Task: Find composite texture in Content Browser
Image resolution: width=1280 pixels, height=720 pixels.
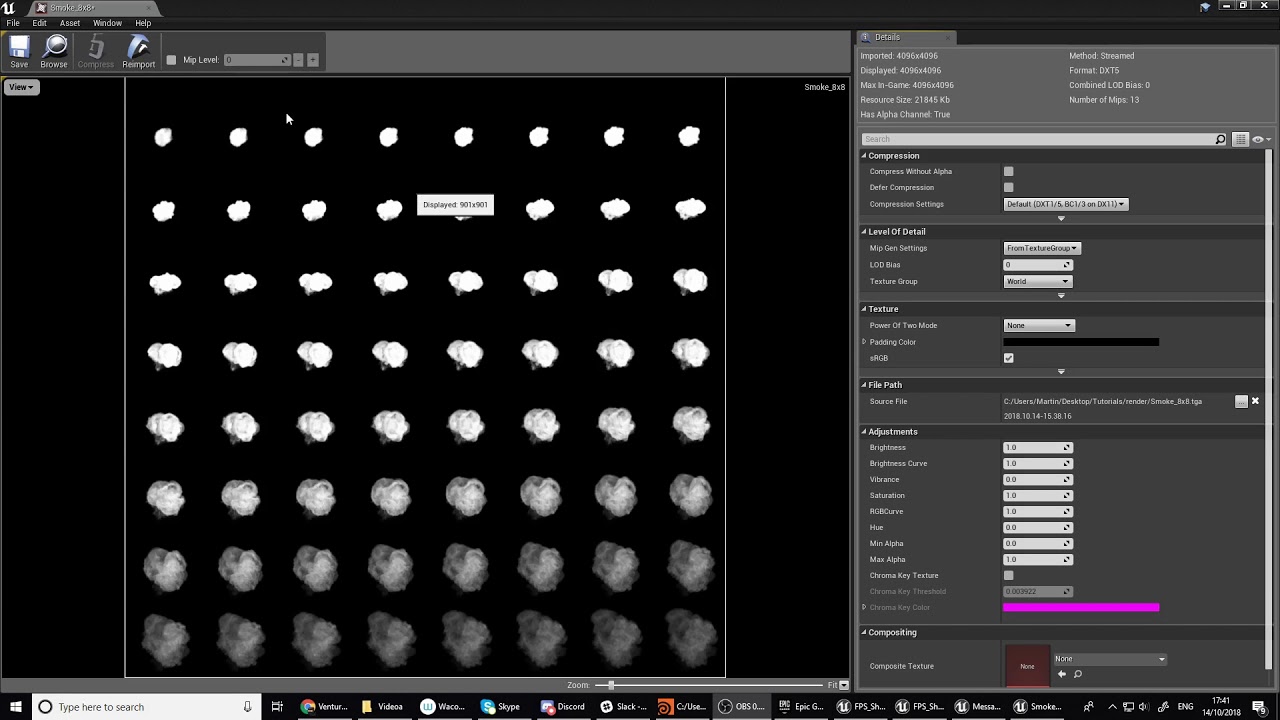Action: click(1078, 674)
